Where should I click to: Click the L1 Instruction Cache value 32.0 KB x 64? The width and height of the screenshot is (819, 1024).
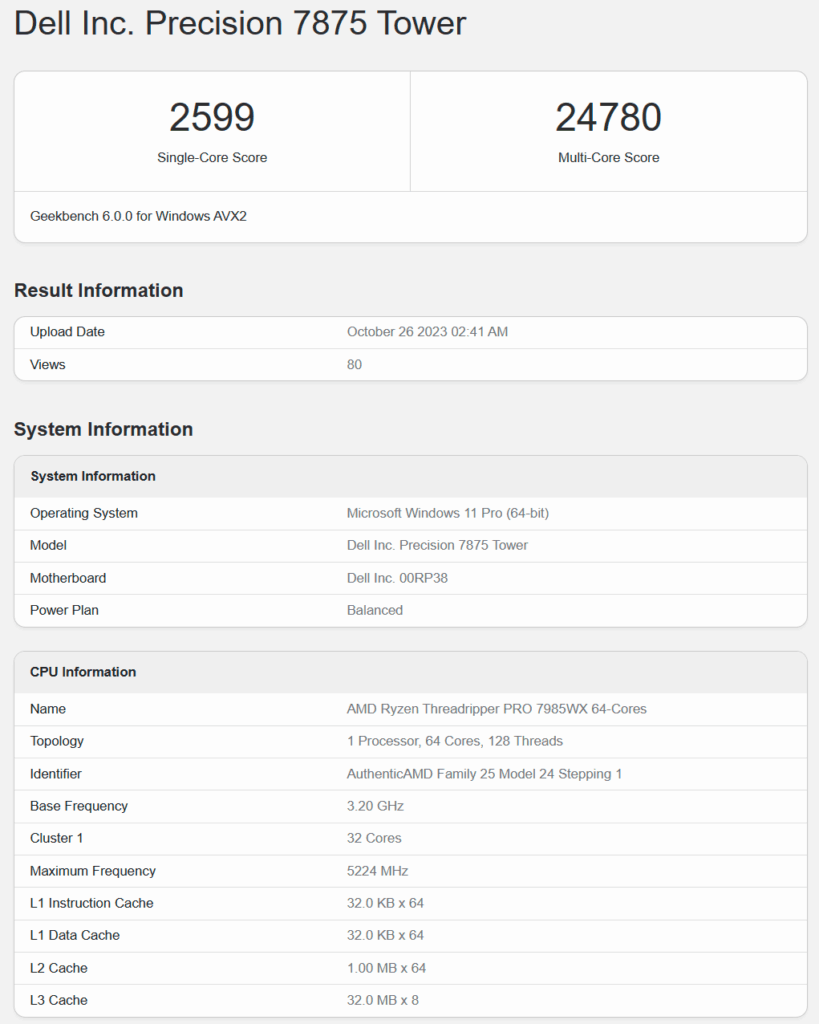pyautogui.click(x=385, y=903)
